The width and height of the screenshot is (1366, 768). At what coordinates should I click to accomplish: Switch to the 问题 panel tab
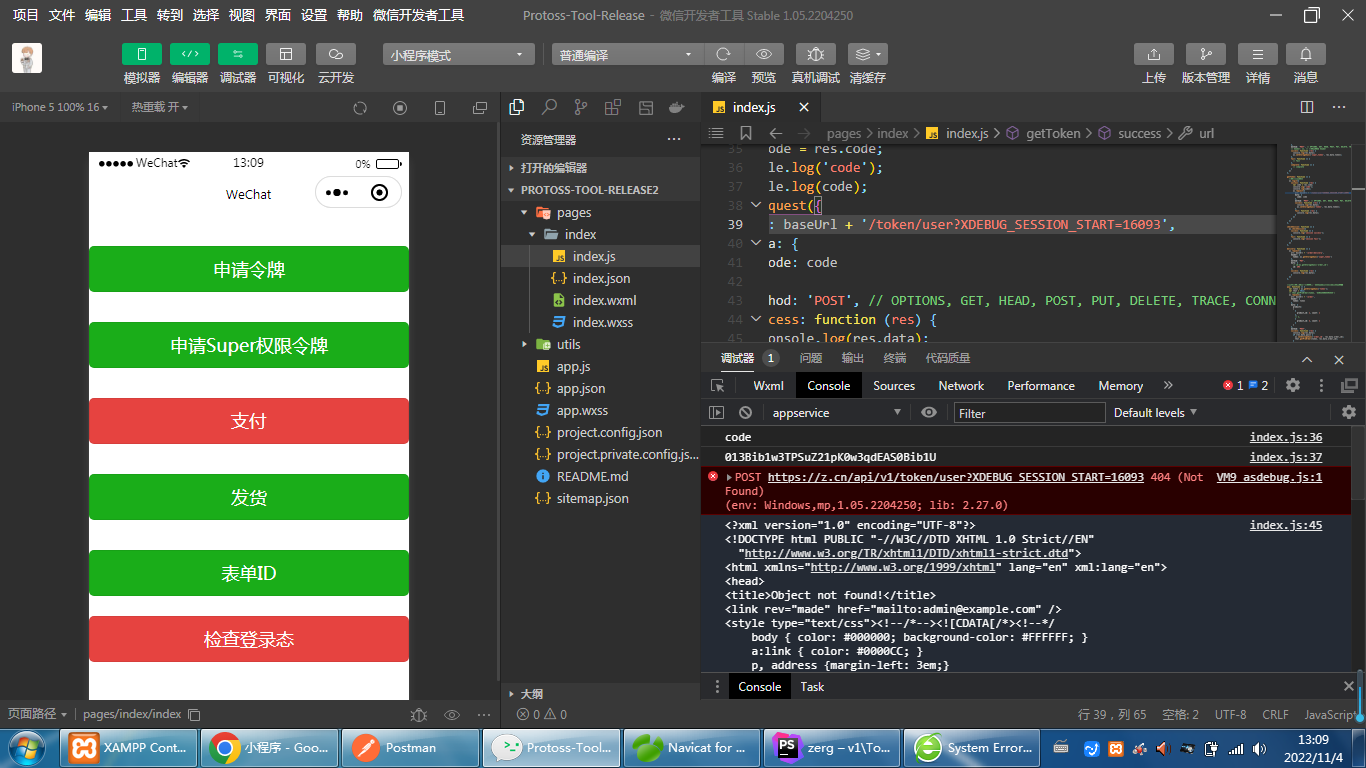pos(811,358)
